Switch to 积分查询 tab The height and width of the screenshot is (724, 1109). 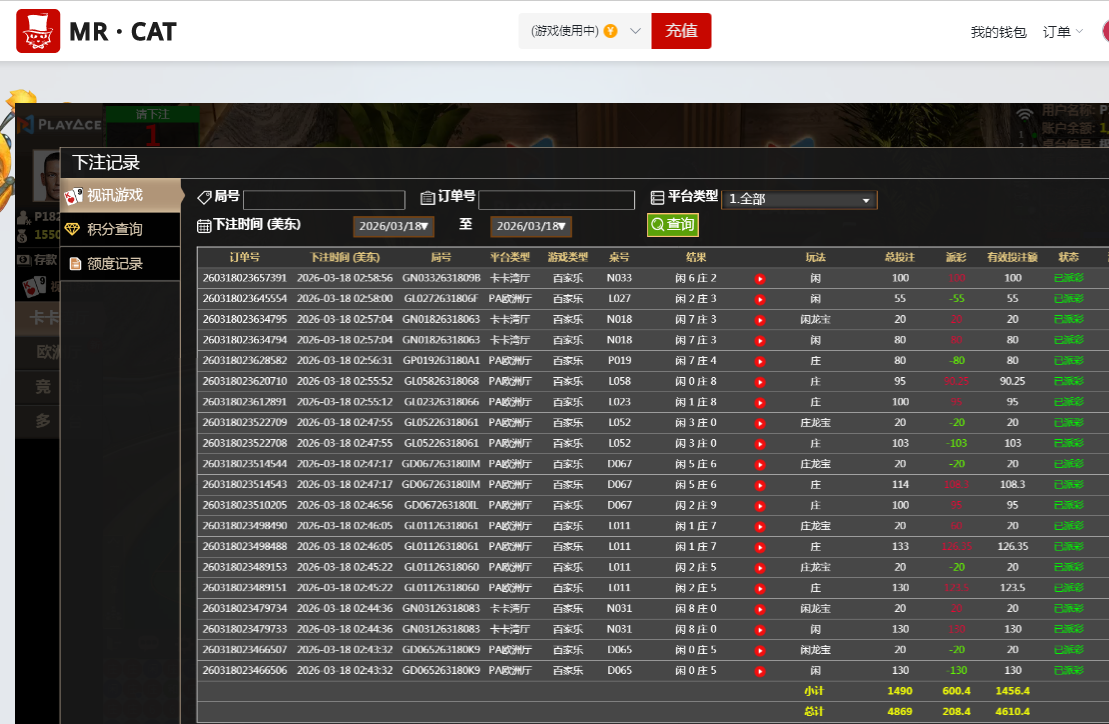115,229
